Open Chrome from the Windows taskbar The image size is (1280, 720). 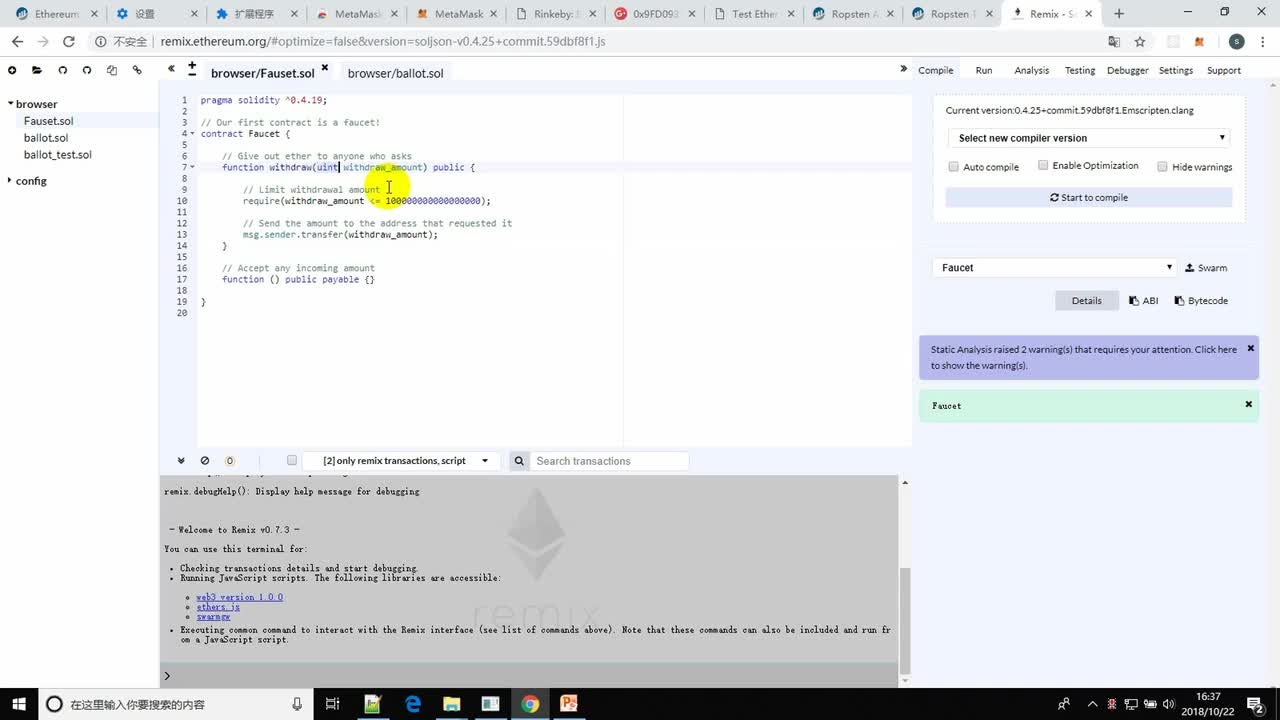530,704
